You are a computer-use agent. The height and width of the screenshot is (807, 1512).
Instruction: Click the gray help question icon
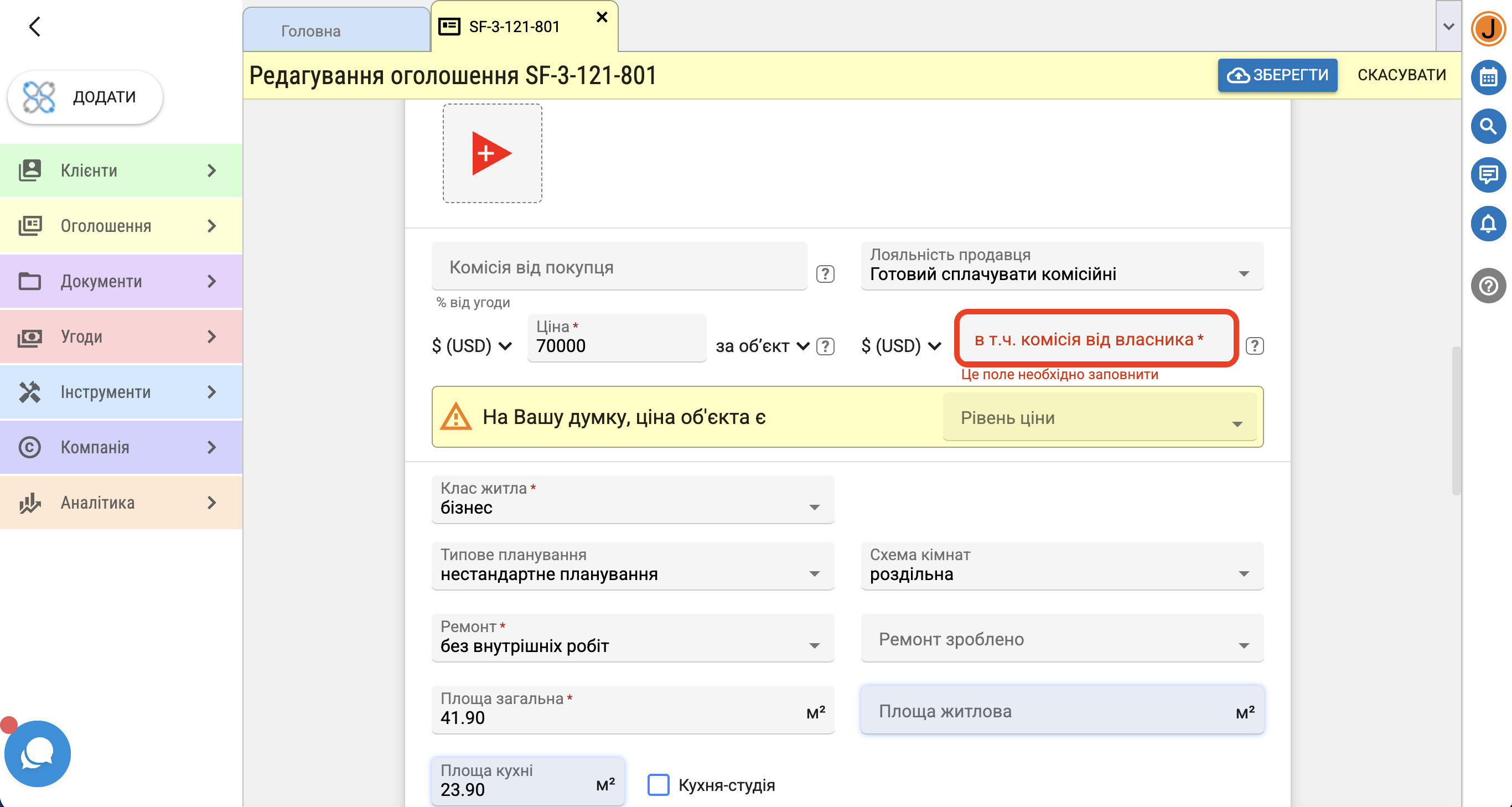(x=1488, y=286)
